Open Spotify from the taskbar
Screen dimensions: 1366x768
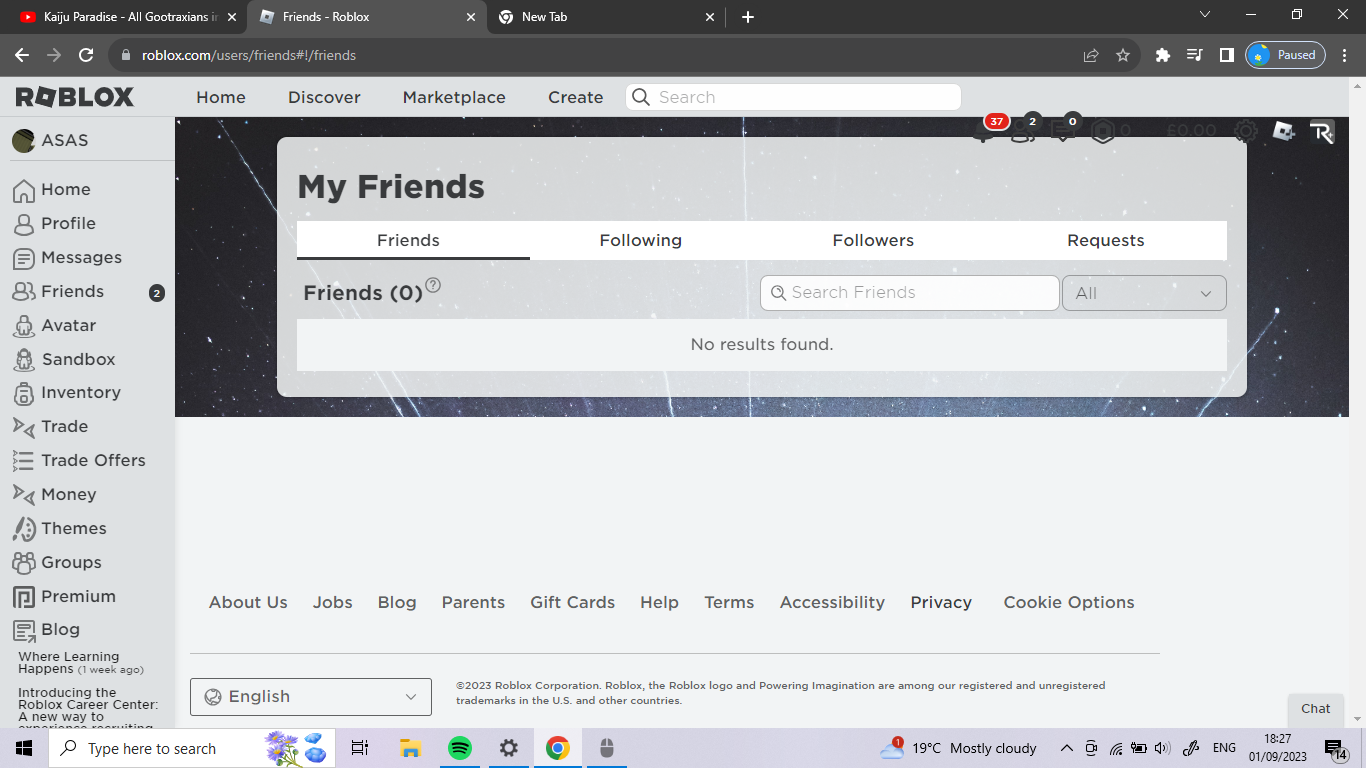(x=459, y=748)
